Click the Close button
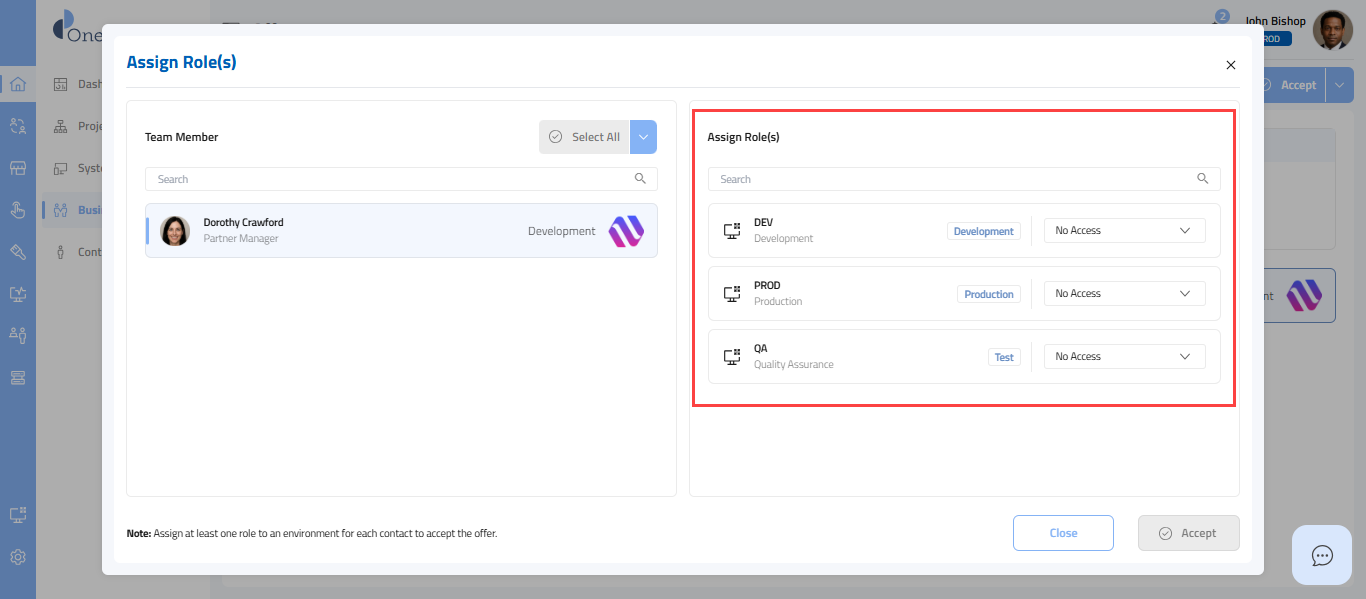The width and height of the screenshot is (1366, 599). click(1063, 533)
